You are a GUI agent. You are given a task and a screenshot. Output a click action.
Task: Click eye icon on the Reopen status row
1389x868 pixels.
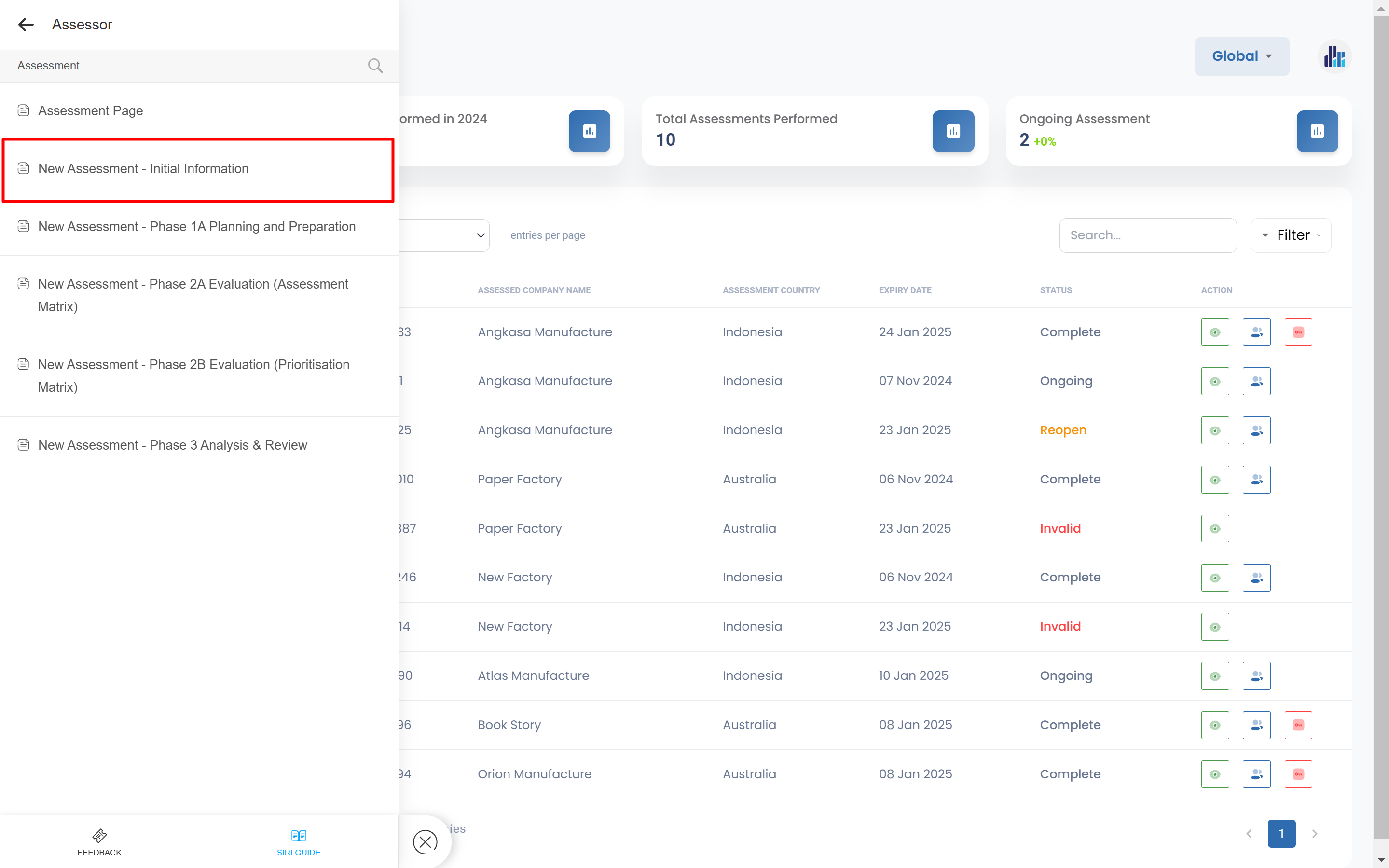1214,430
